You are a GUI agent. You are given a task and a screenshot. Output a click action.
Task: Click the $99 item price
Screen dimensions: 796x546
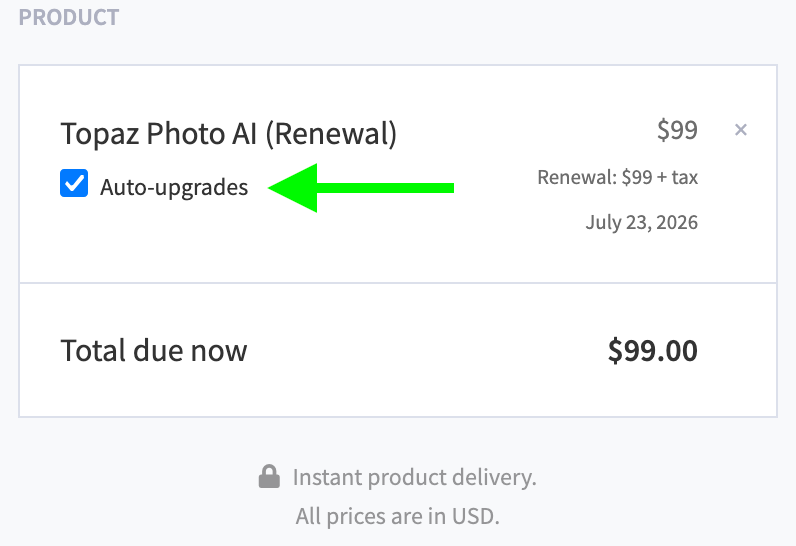[677, 130]
